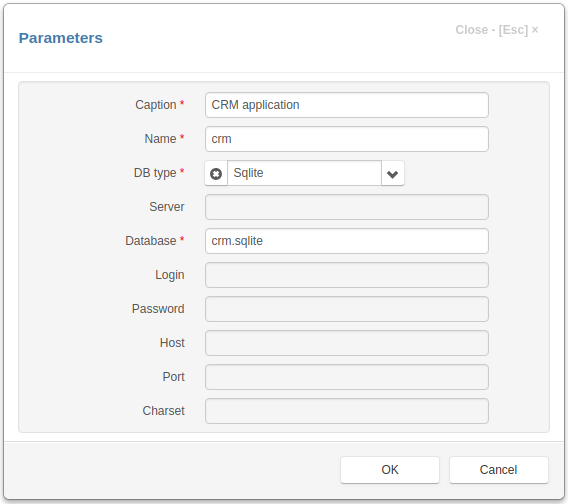Close the dialog via Close - [Esc]
This screenshot has width=568, height=504.
coord(497,30)
